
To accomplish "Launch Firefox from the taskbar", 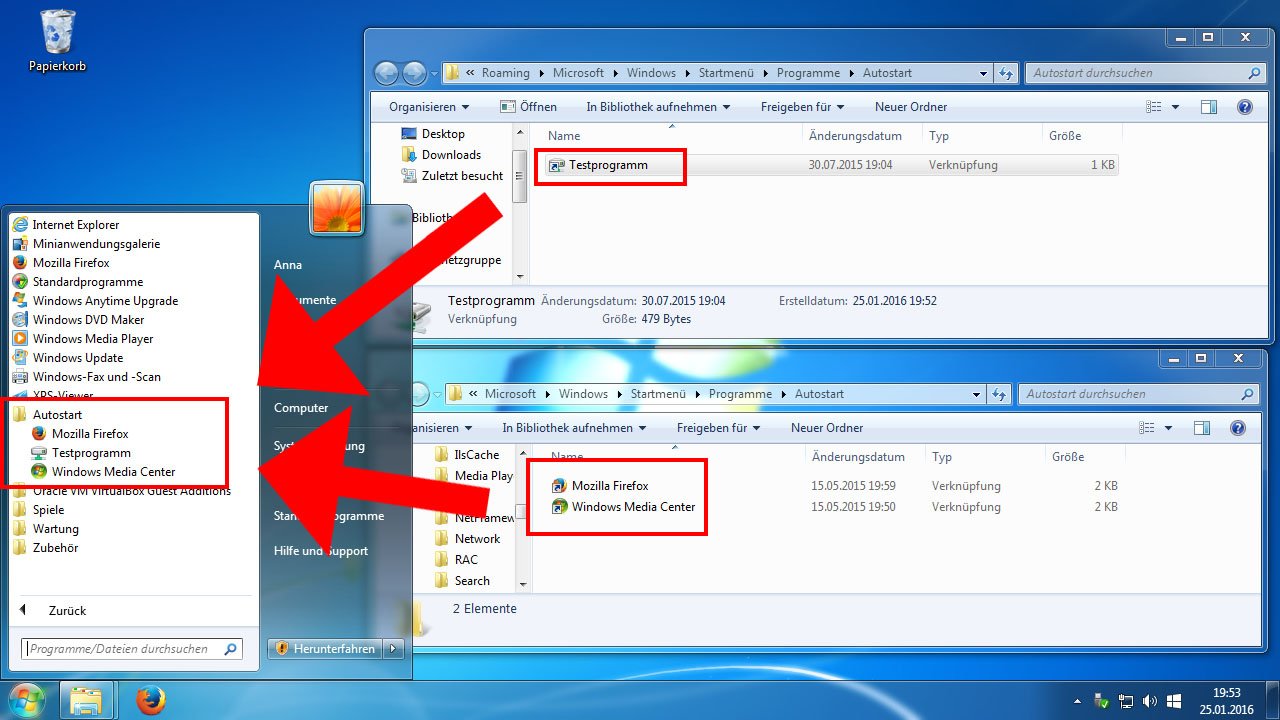I will 149,700.
